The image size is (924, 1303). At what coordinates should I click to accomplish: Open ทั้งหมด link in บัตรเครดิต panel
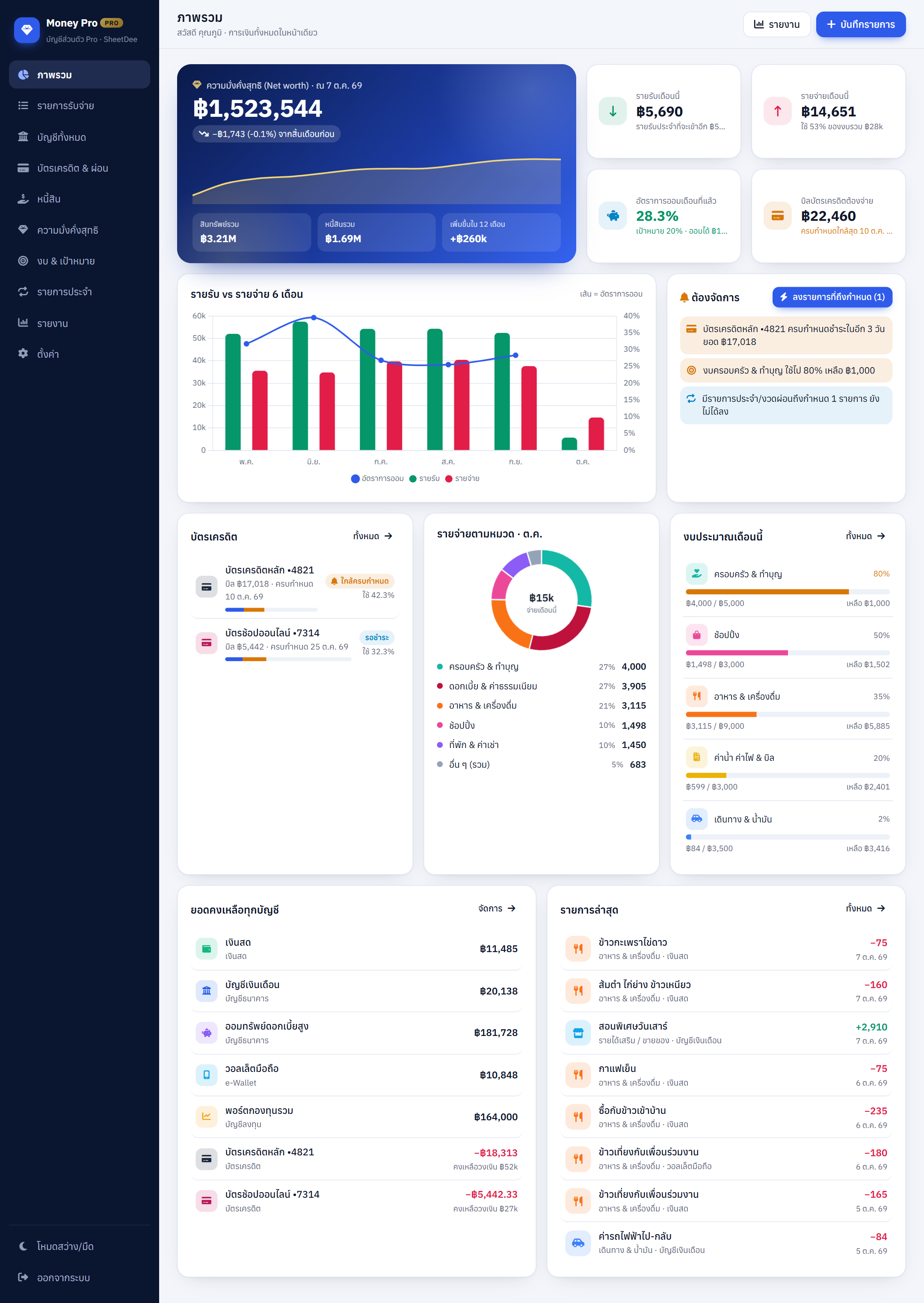pos(373,536)
